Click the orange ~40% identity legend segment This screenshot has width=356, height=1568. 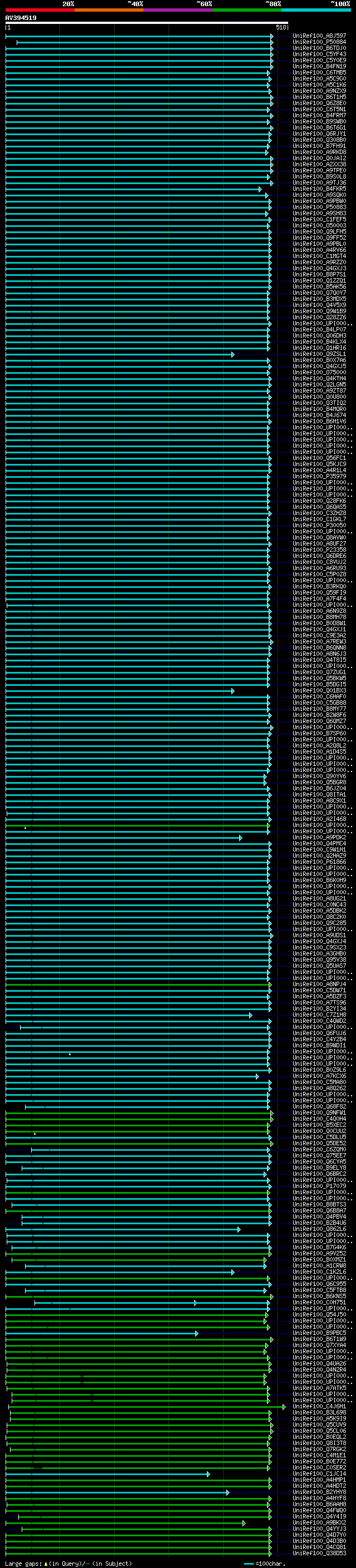pos(109,10)
